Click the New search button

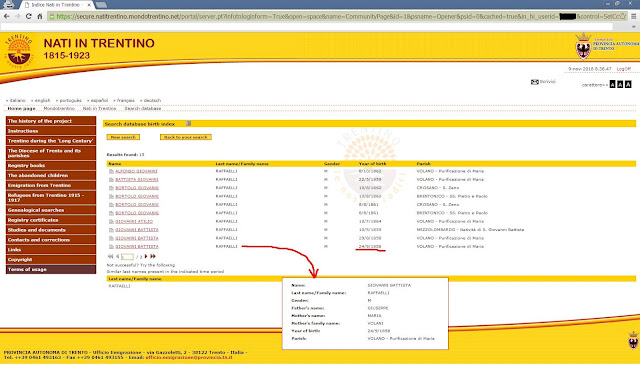[123, 137]
